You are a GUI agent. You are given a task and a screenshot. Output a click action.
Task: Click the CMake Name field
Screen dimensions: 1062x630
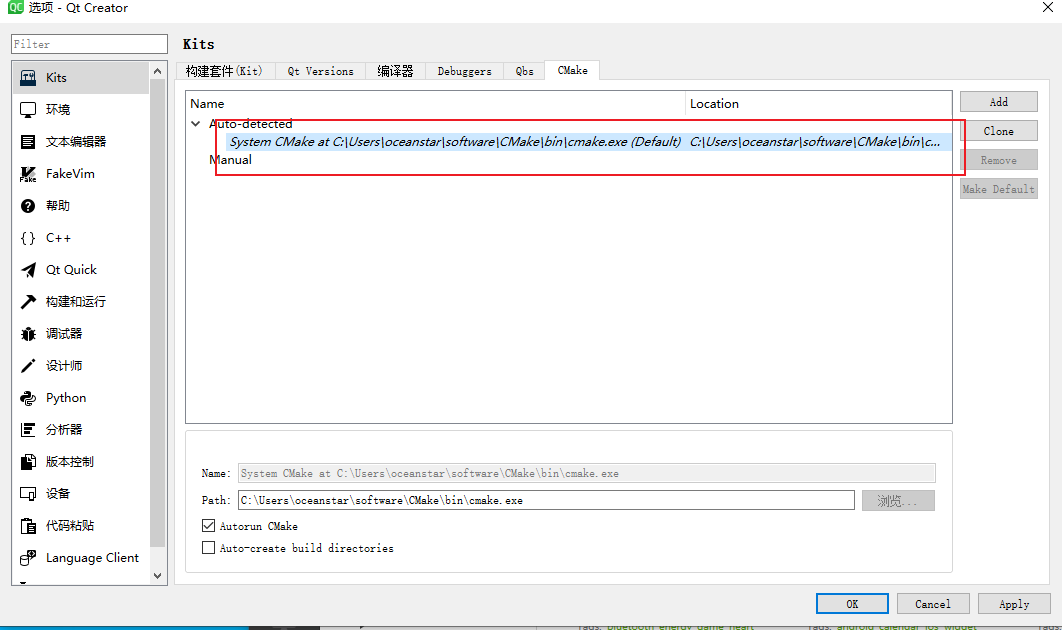587,473
